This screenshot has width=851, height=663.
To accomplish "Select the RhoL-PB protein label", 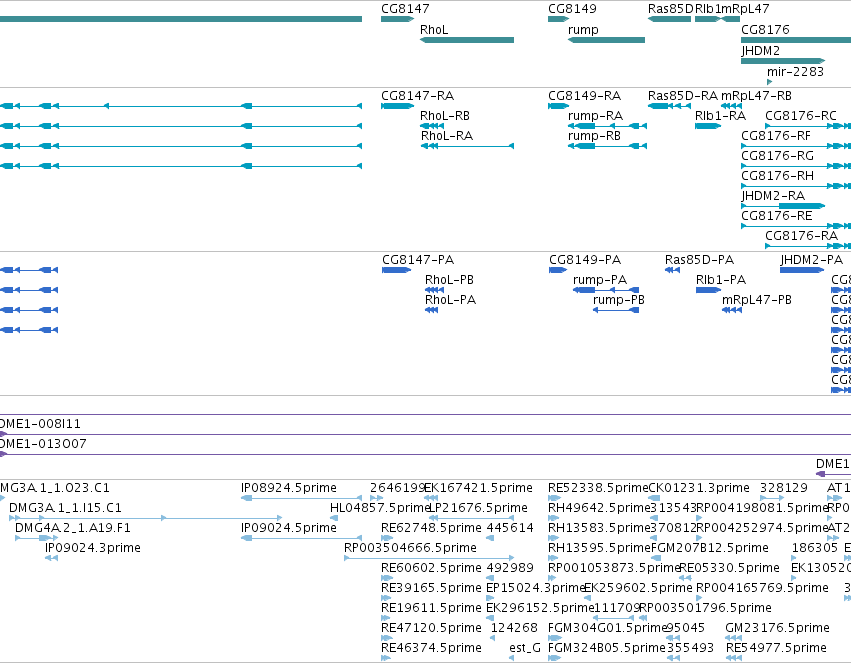I will tap(449, 280).
